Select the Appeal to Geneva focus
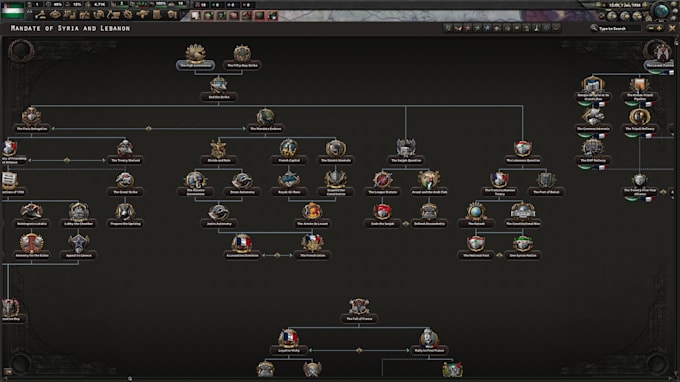680x382 pixels. click(78, 247)
